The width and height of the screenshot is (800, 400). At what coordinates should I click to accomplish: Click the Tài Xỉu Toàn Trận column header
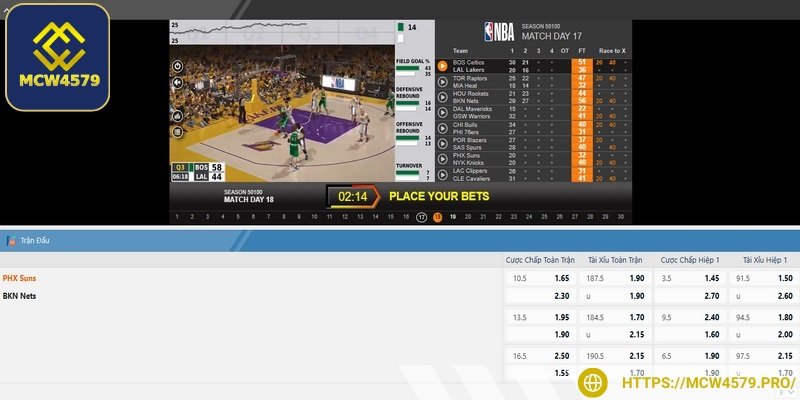615,260
